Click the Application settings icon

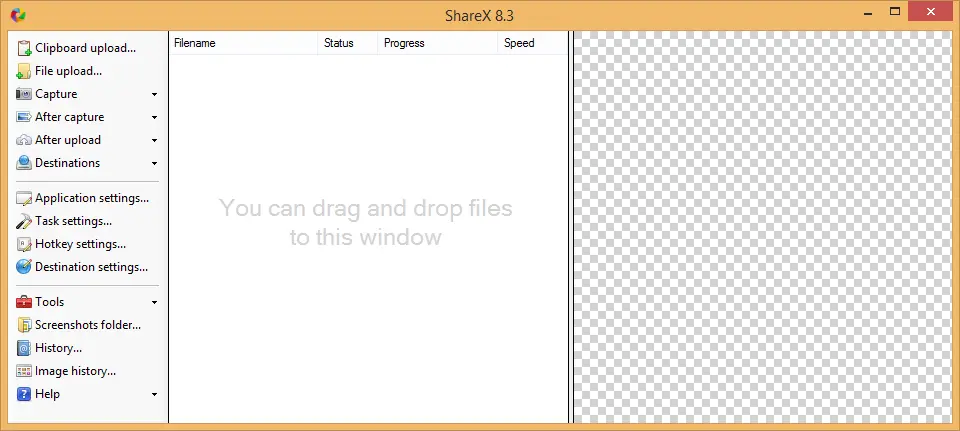click(24, 198)
